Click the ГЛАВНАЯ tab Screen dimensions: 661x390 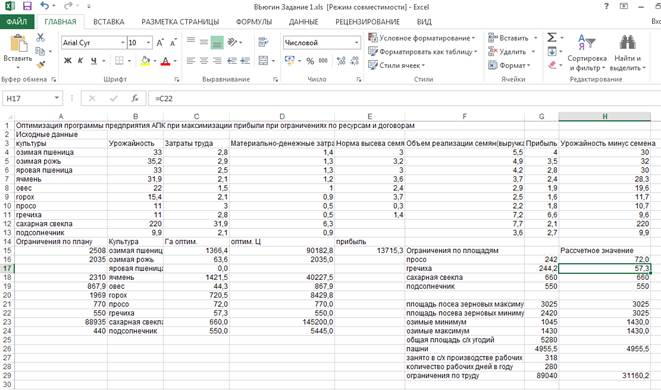click(60, 22)
